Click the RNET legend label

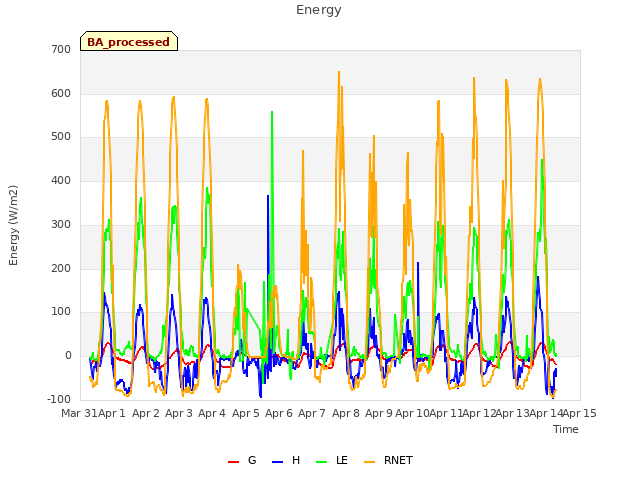[398, 460]
